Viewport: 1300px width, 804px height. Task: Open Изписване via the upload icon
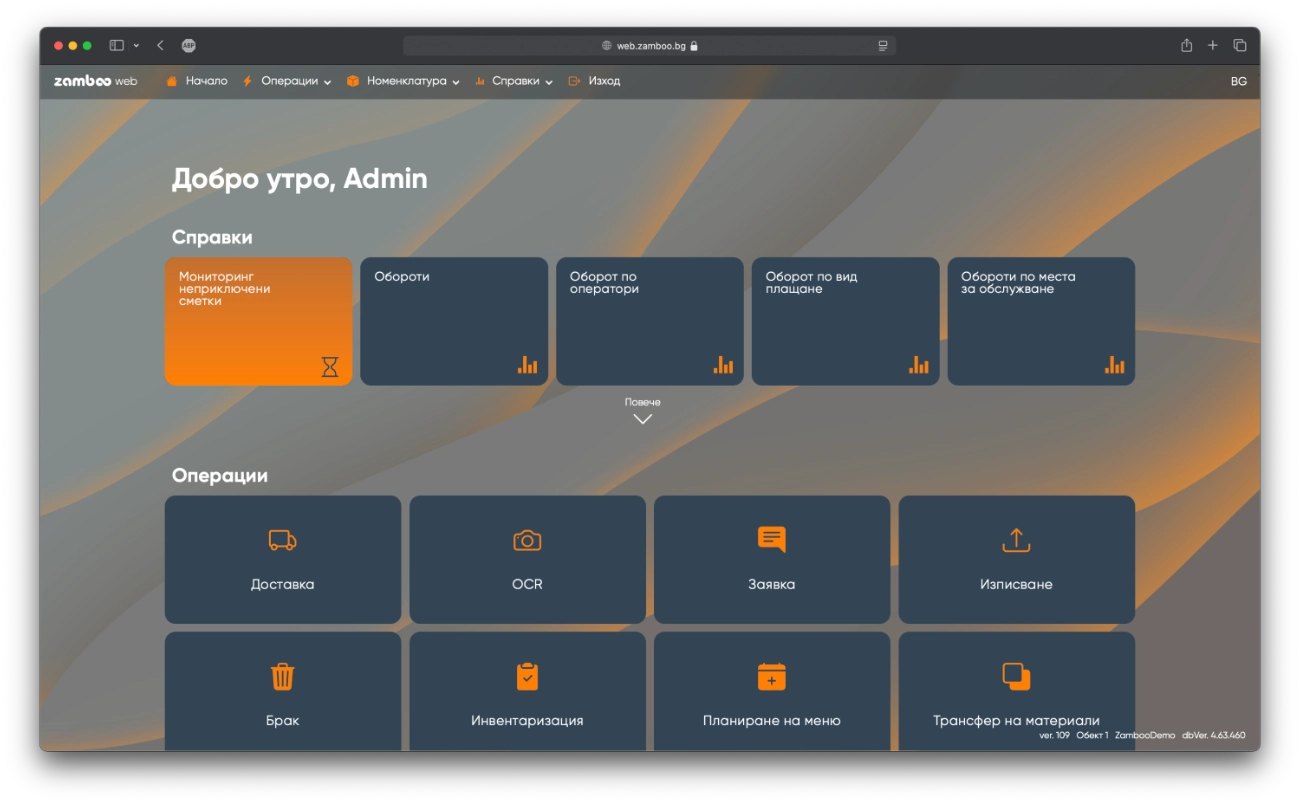[1016, 539]
